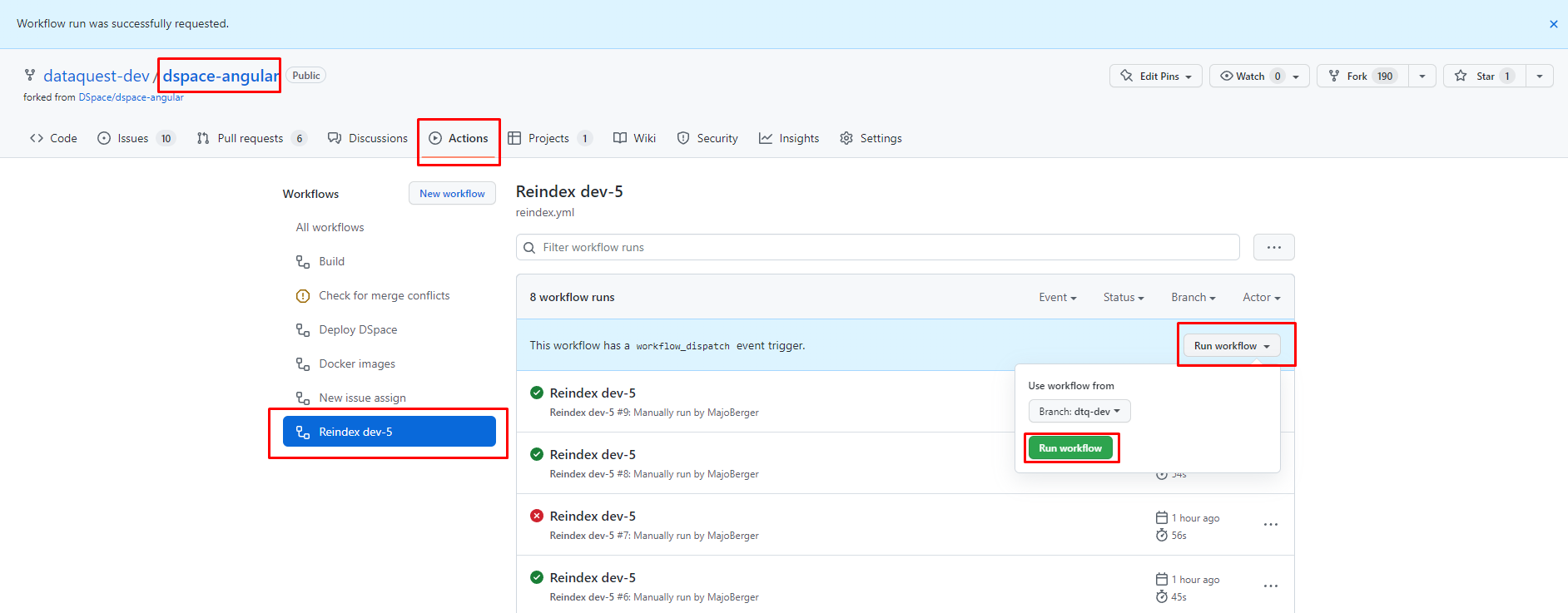Open the Branch filter dropdown
The width and height of the screenshot is (1568, 613).
click(x=1193, y=297)
